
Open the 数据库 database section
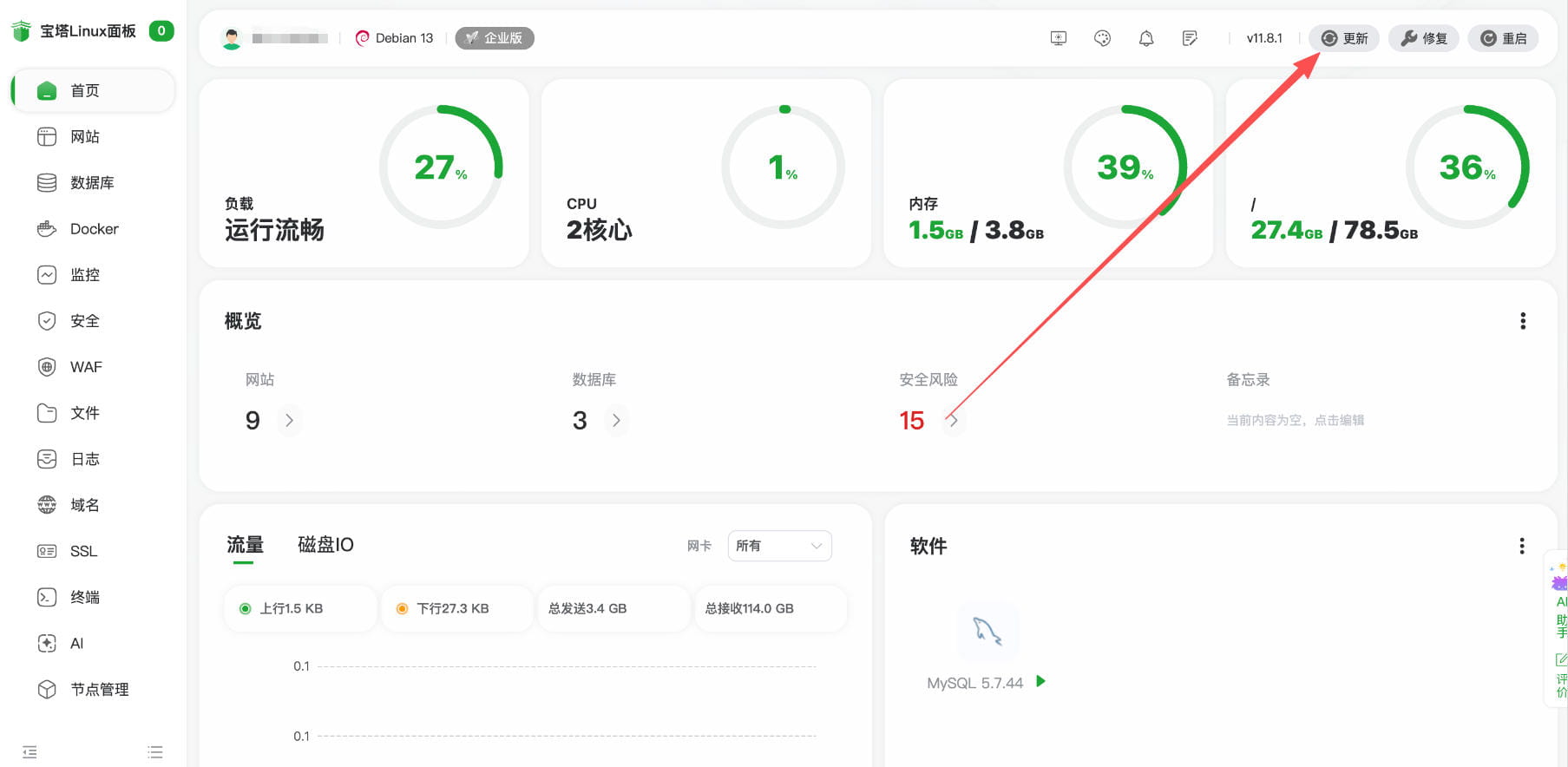click(93, 182)
